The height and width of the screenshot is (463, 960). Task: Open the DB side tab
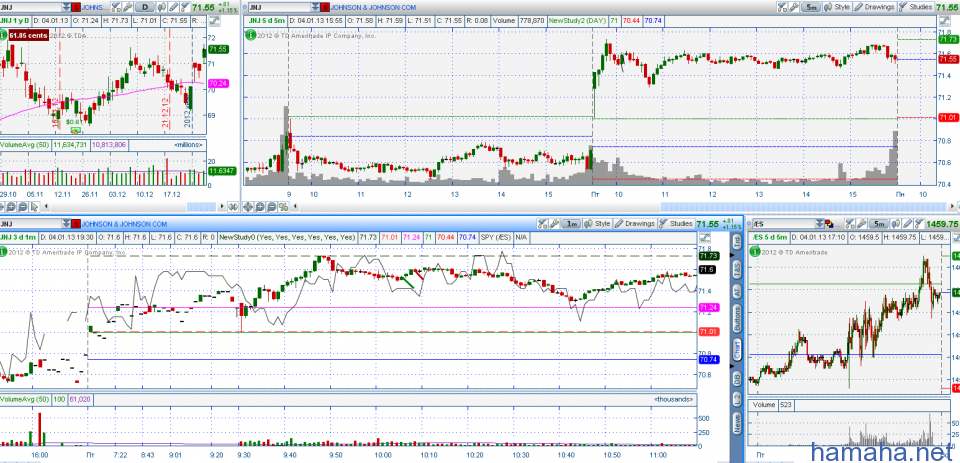pos(737,380)
